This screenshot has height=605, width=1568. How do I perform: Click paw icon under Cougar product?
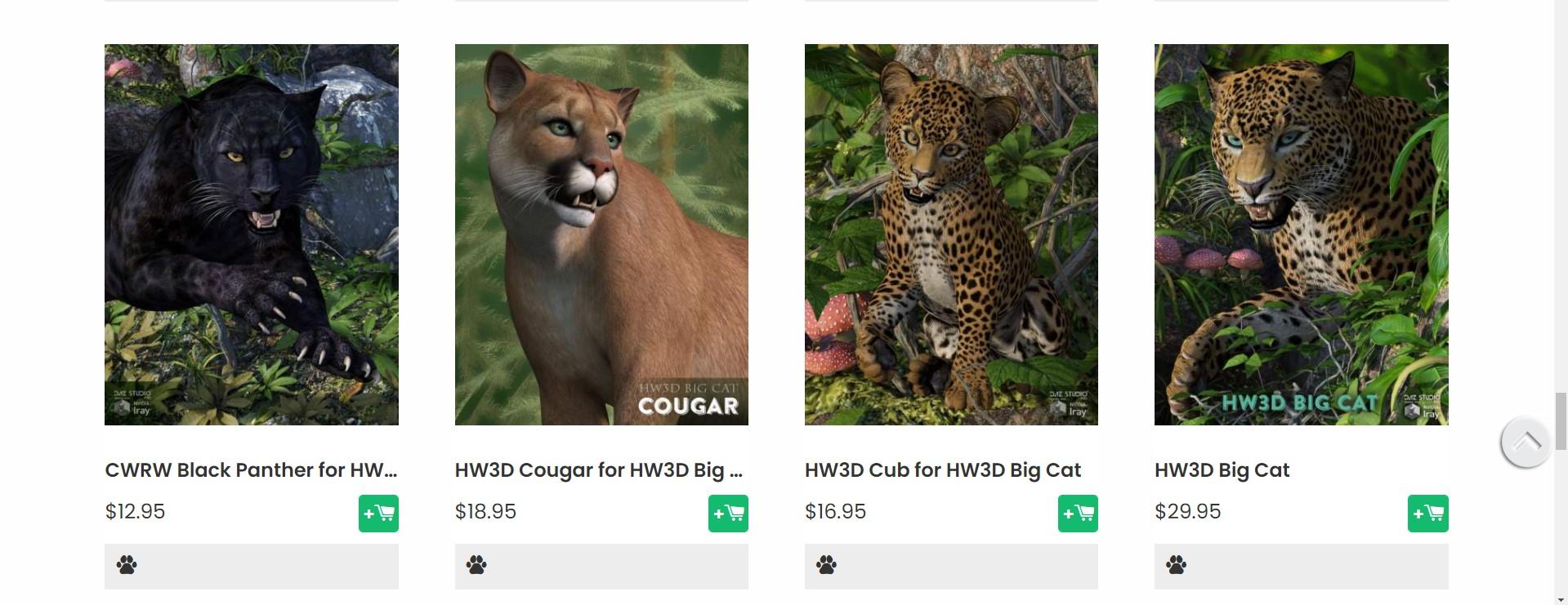click(476, 565)
